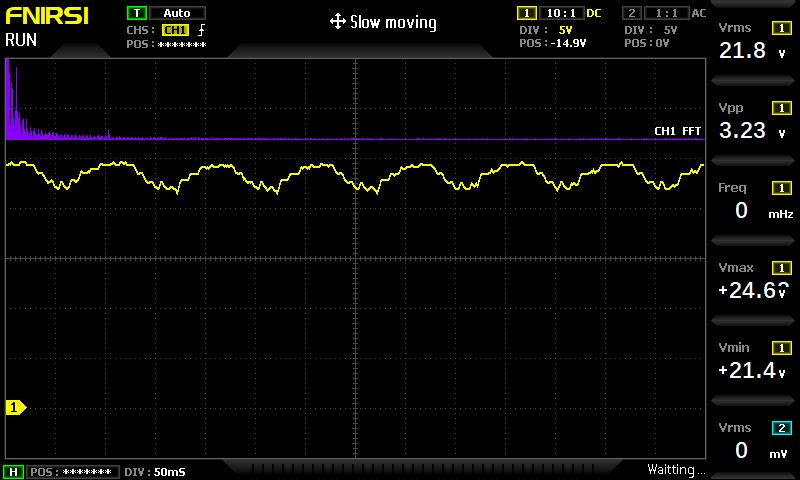Click the Waitting status text

tap(676, 469)
